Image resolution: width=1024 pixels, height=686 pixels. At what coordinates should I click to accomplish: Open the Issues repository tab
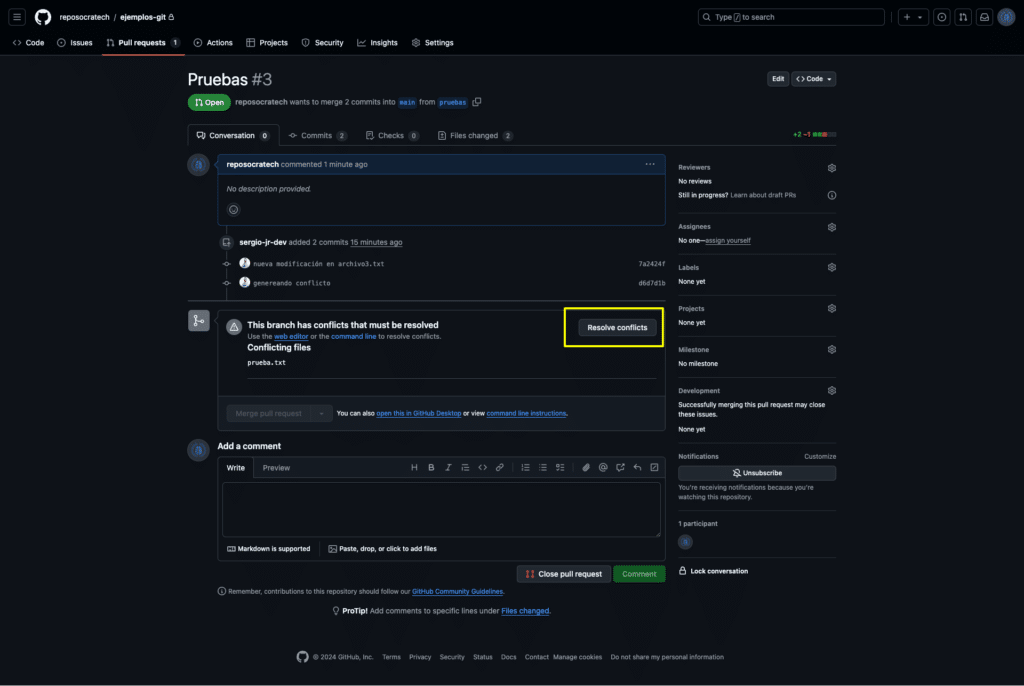74,42
